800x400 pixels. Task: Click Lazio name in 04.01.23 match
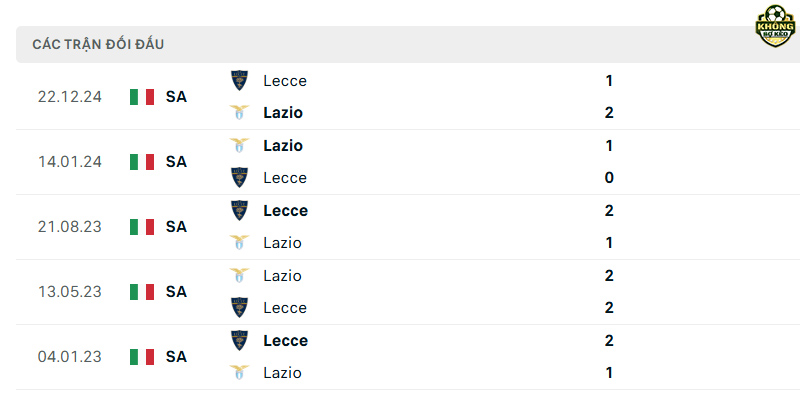pos(283,372)
